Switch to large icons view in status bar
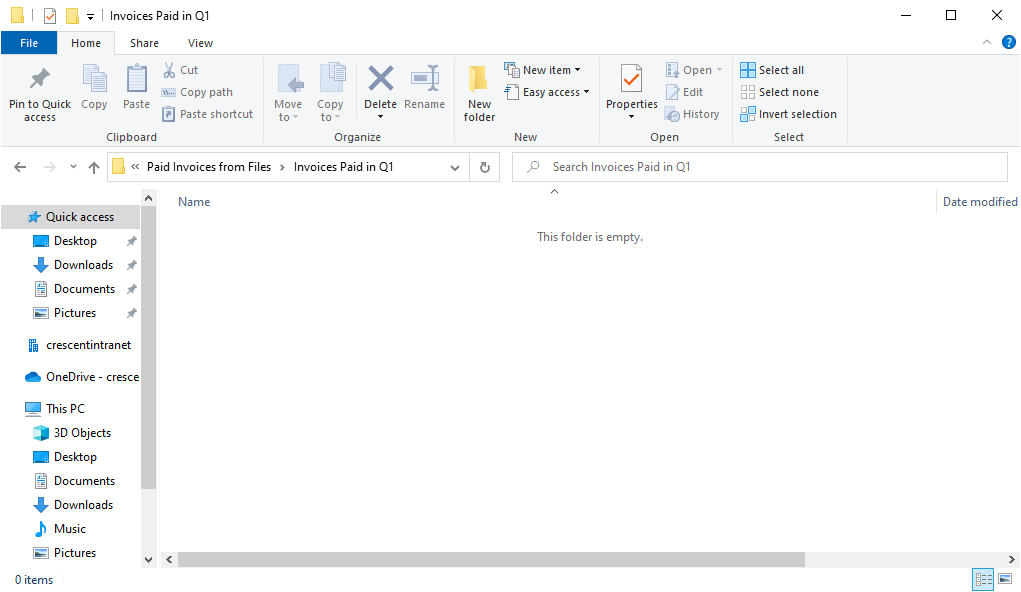 (x=1007, y=579)
